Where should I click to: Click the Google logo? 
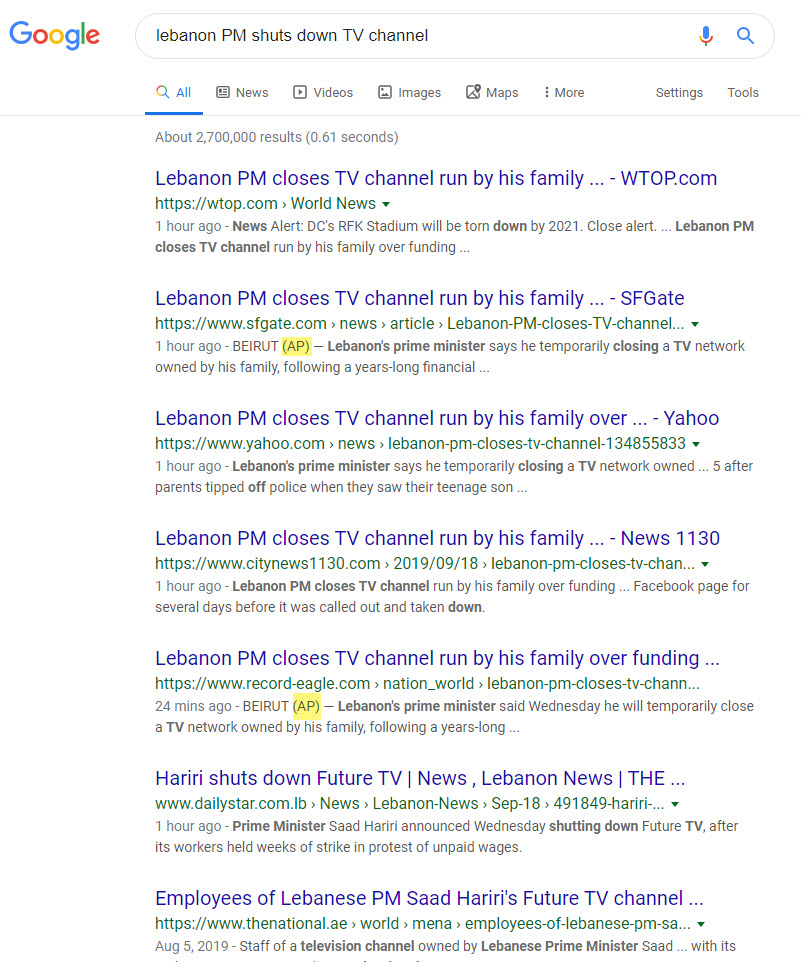click(x=55, y=35)
